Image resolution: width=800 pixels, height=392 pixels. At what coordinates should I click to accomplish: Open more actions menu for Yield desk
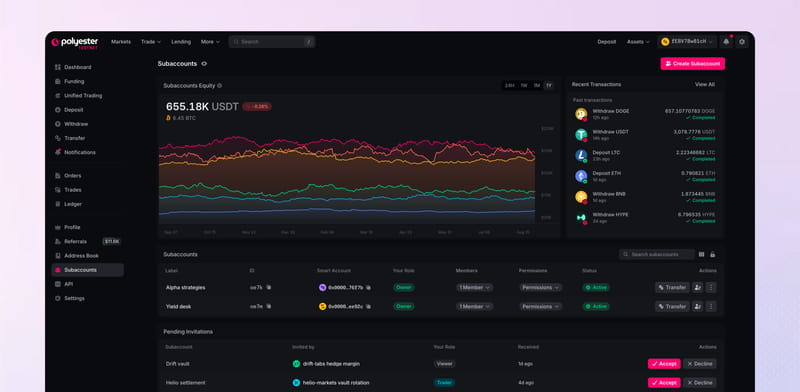click(711, 306)
